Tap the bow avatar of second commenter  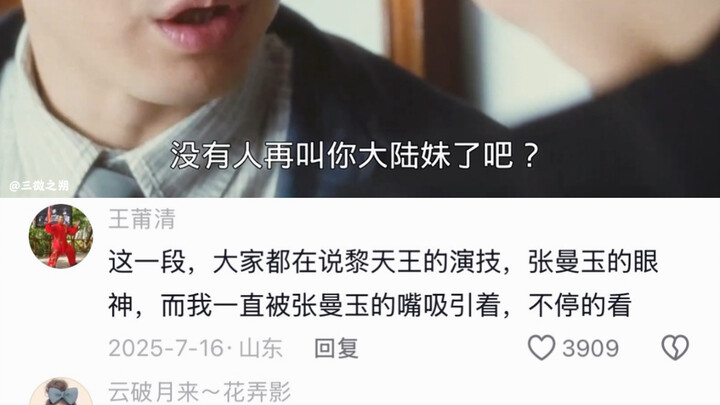[x=61, y=392]
